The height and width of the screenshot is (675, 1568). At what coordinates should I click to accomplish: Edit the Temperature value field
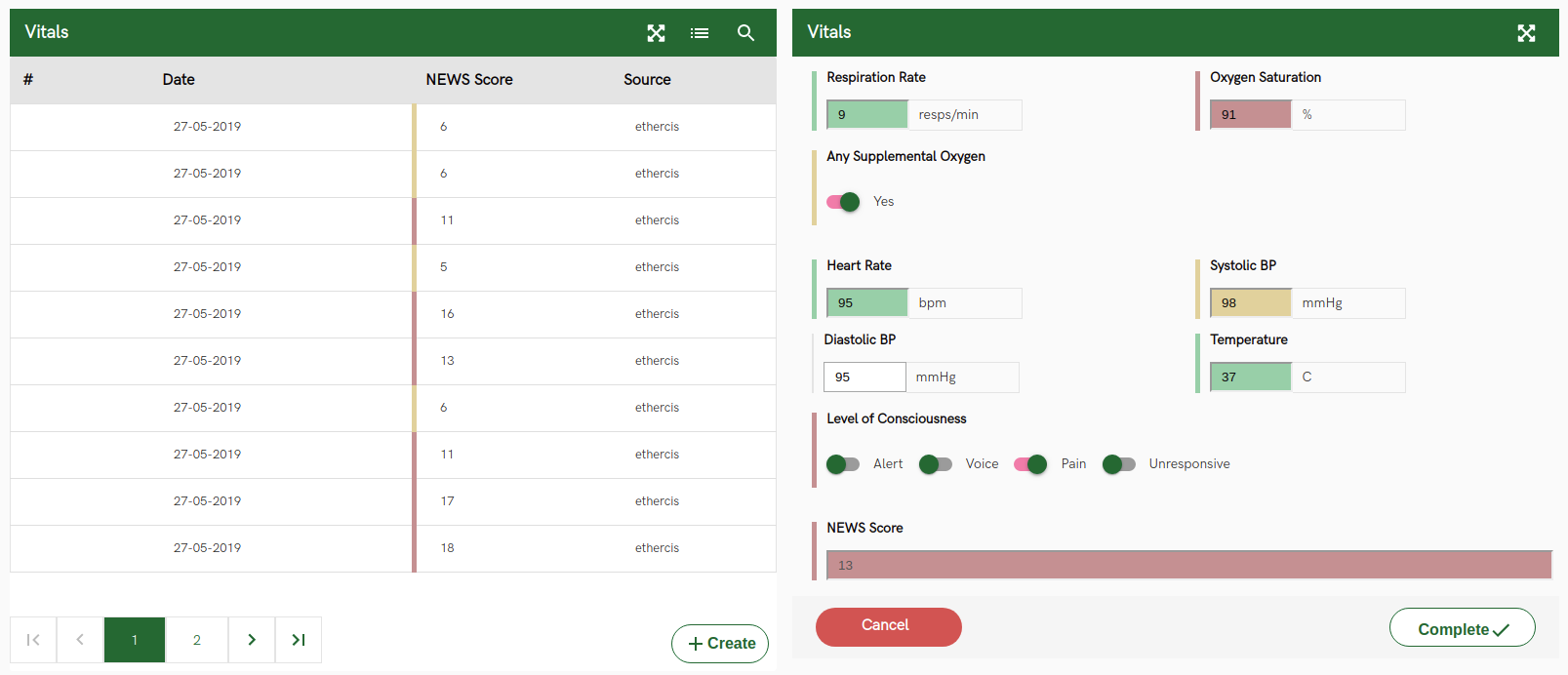click(x=1251, y=377)
